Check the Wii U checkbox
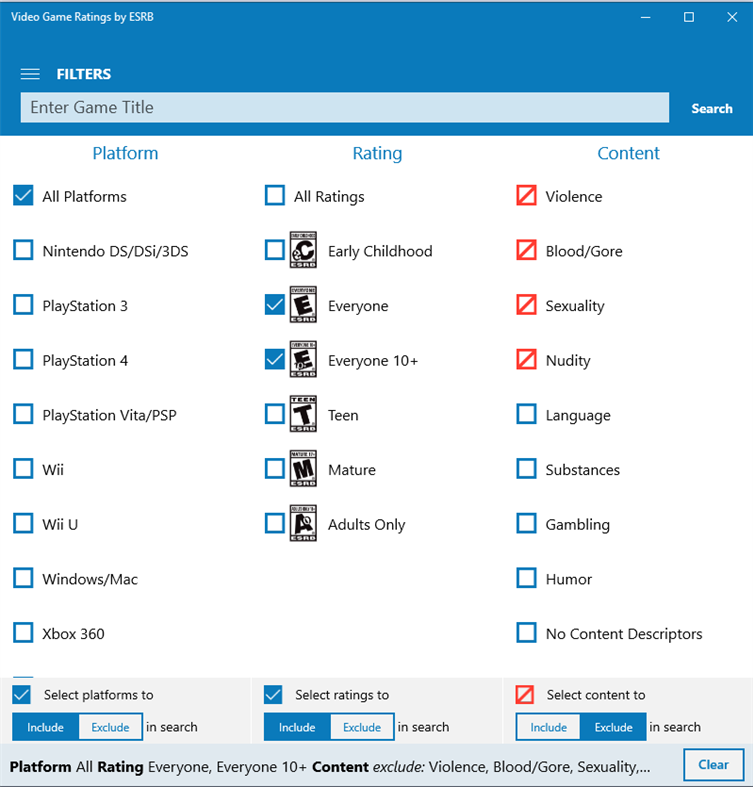Image resolution: width=753 pixels, height=787 pixels. pos(23,523)
